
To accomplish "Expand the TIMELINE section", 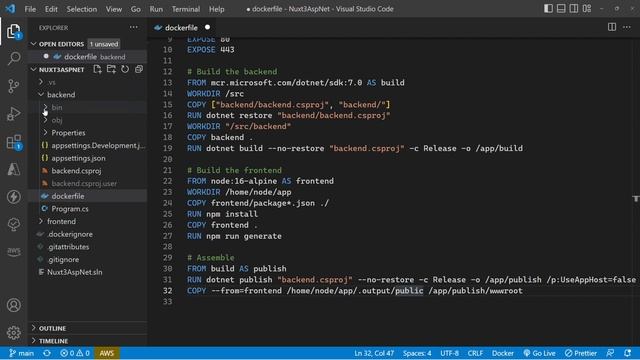I will [33, 341].
